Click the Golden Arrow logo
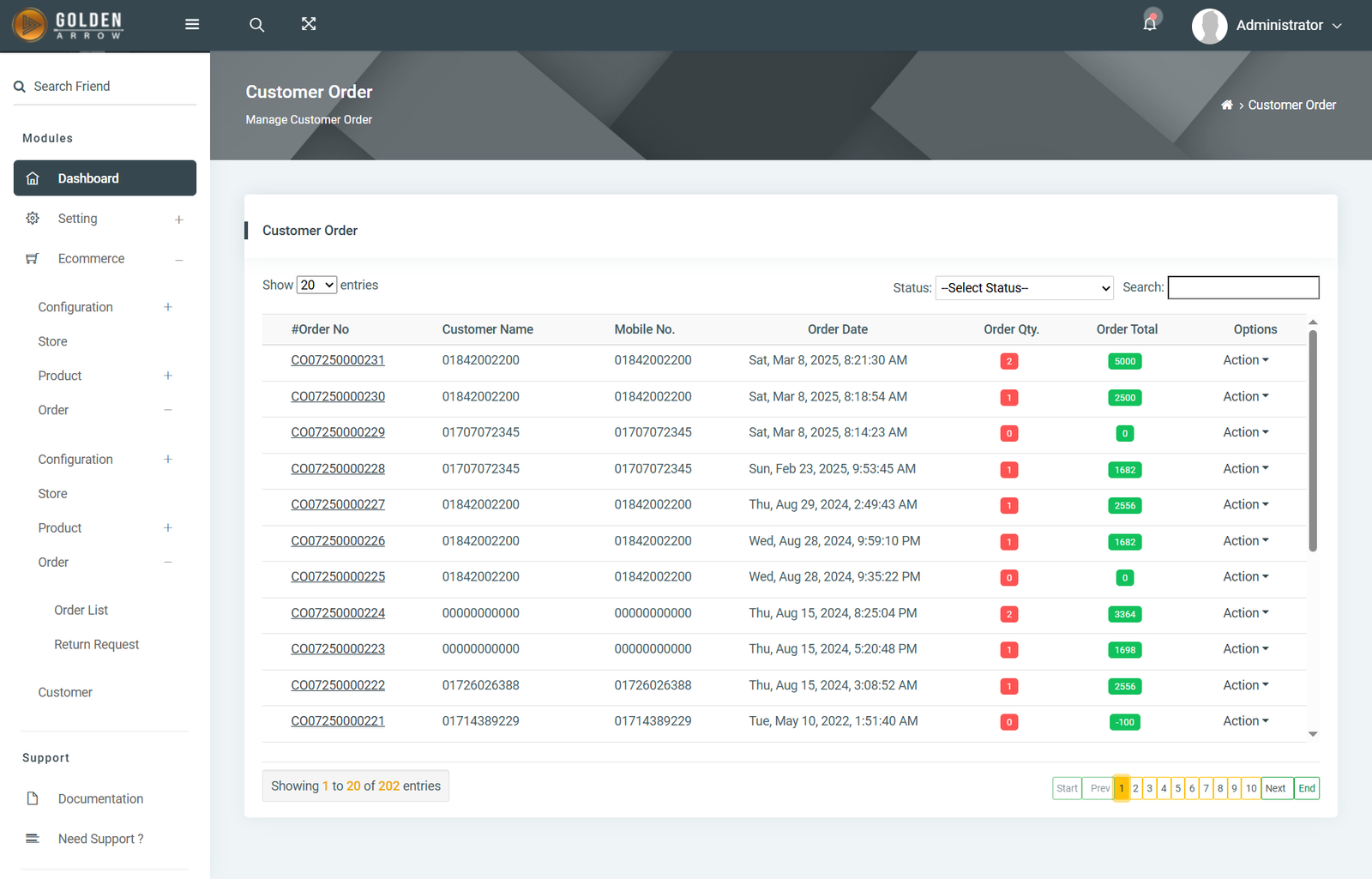 pyautogui.click(x=67, y=25)
